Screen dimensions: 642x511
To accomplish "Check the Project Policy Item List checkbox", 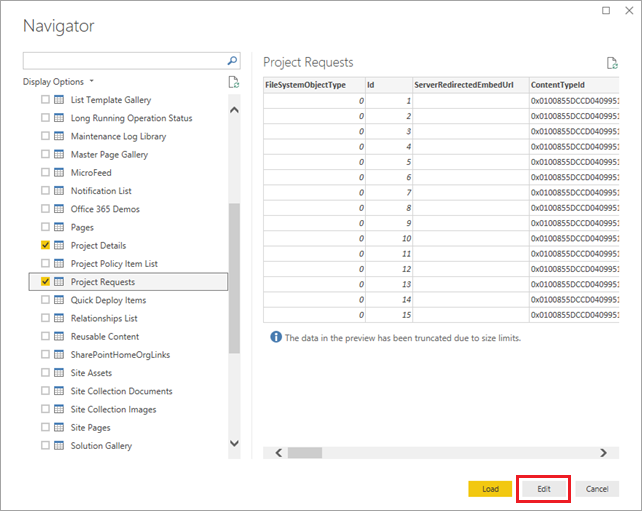I will [45, 263].
